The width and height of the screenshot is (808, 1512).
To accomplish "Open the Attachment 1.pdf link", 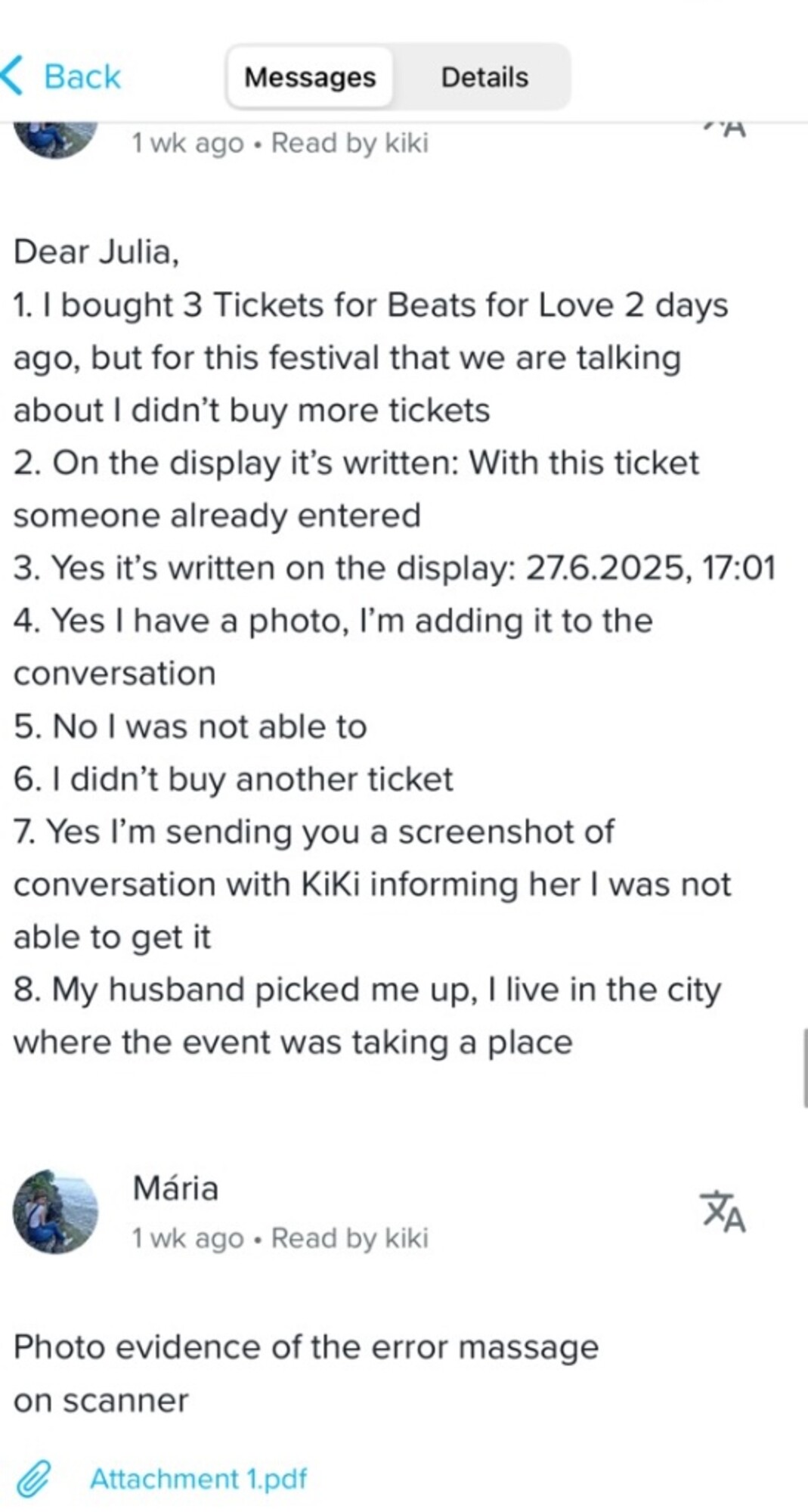I will pyautogui.click(x=198, y=1479).
